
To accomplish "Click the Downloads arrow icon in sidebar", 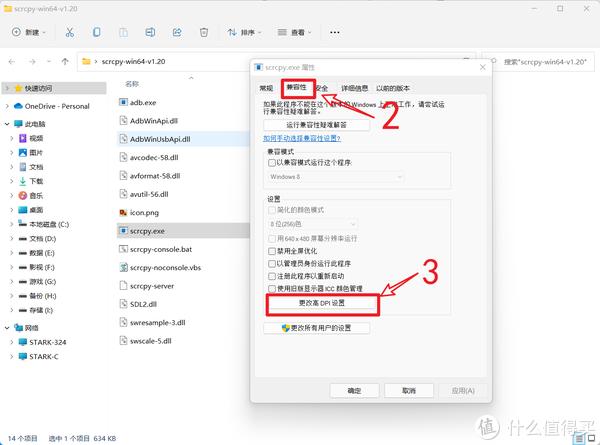I will [23, 181].
